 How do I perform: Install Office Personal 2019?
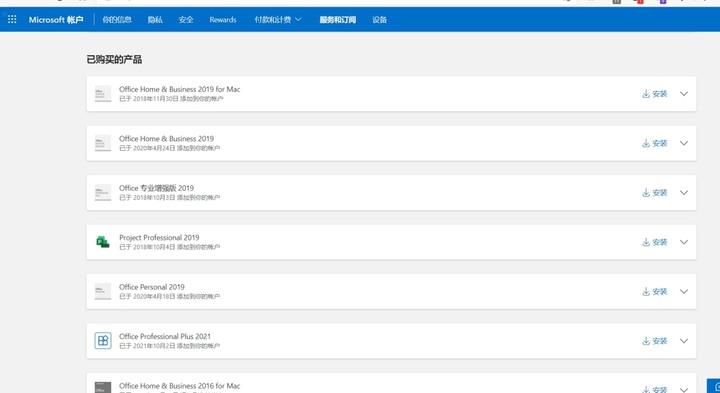click(654, 292)
